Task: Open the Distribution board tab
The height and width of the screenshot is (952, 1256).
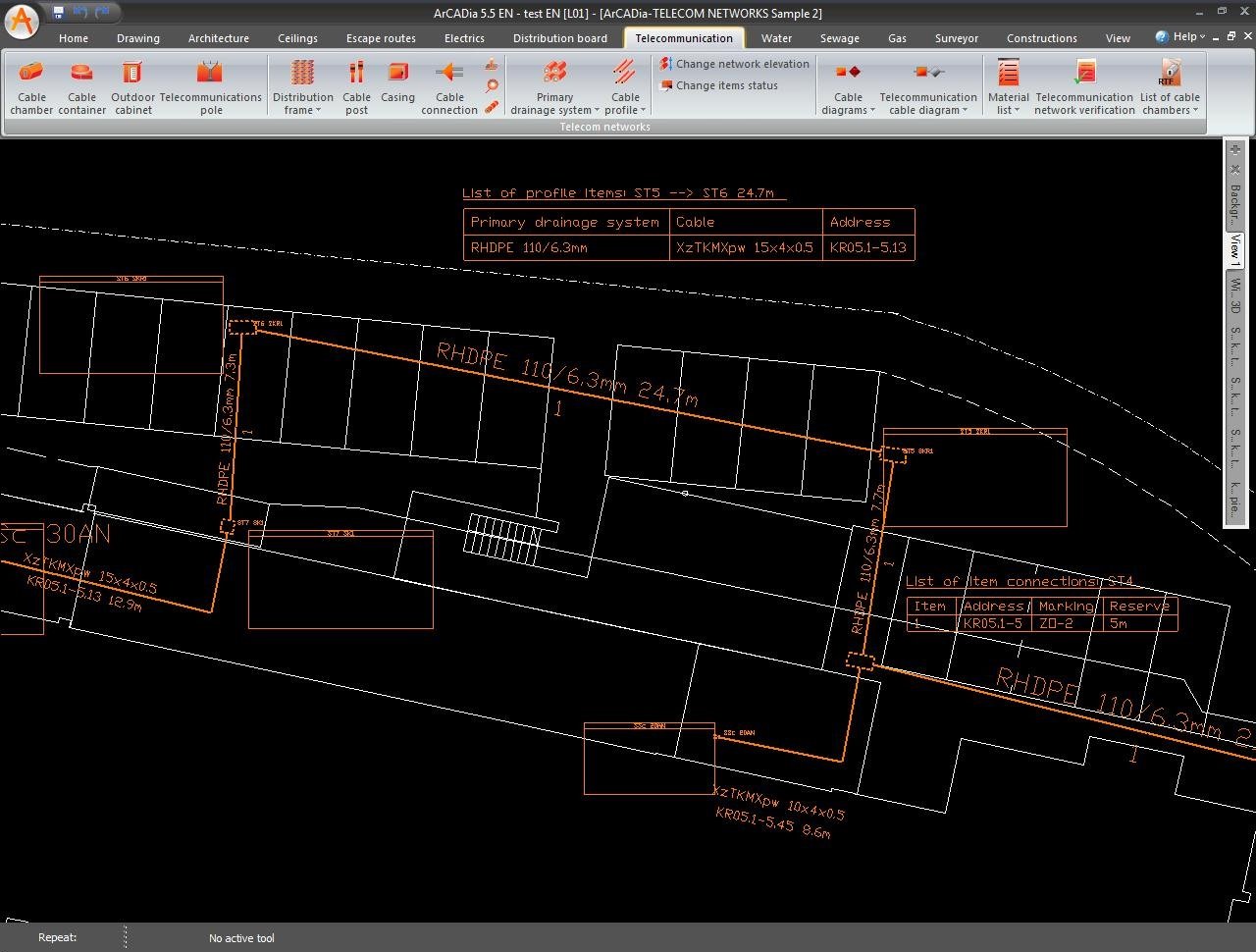Action: pyautogui.click(x=559, y=38)
